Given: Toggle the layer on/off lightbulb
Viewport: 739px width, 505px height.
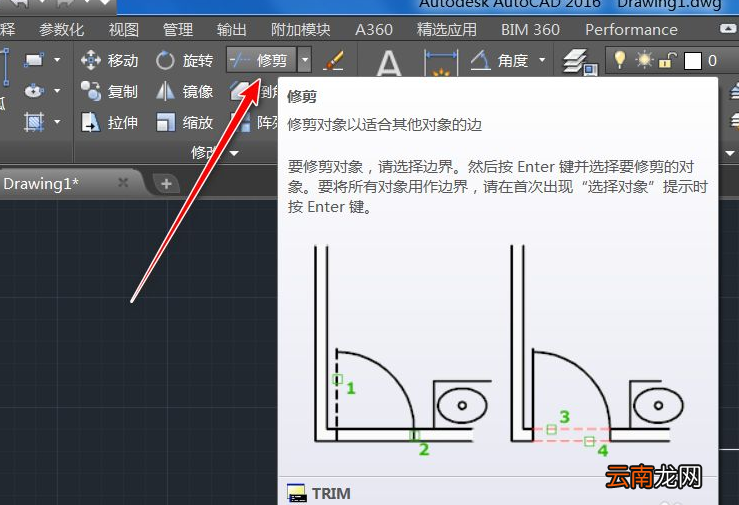Looking at the screenshot, I should pos(620,60).
